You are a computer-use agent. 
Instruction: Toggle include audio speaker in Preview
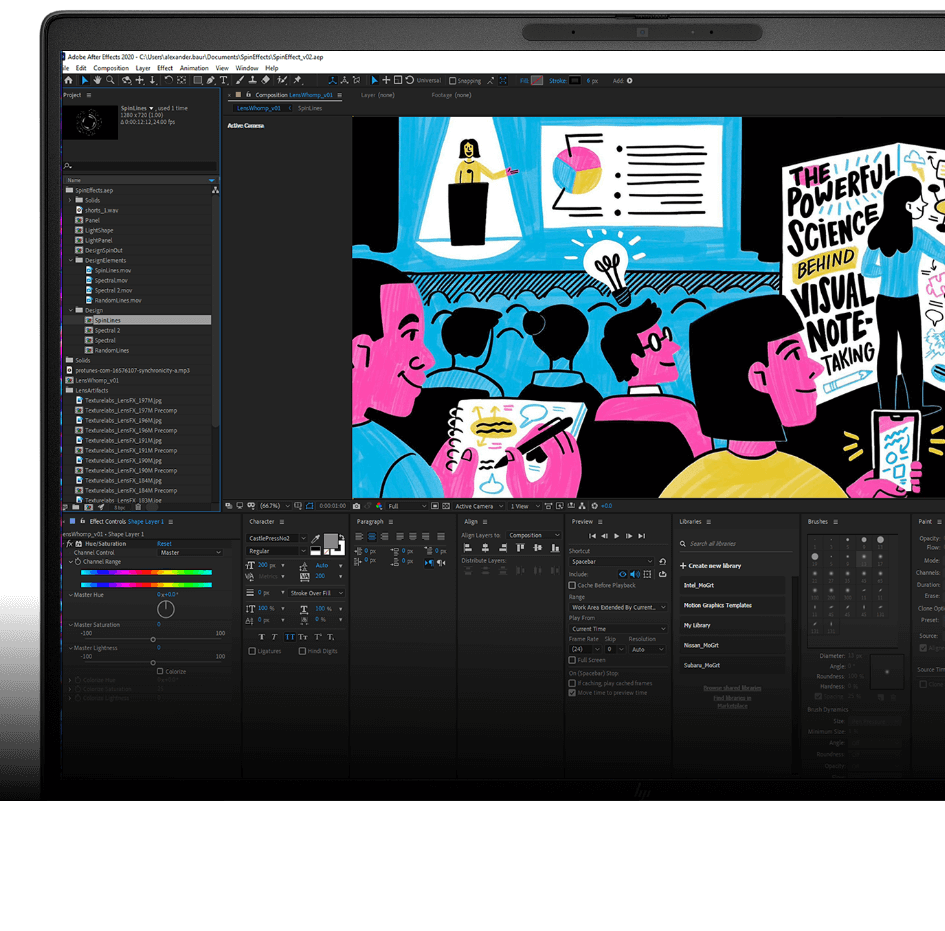(635, 574)
